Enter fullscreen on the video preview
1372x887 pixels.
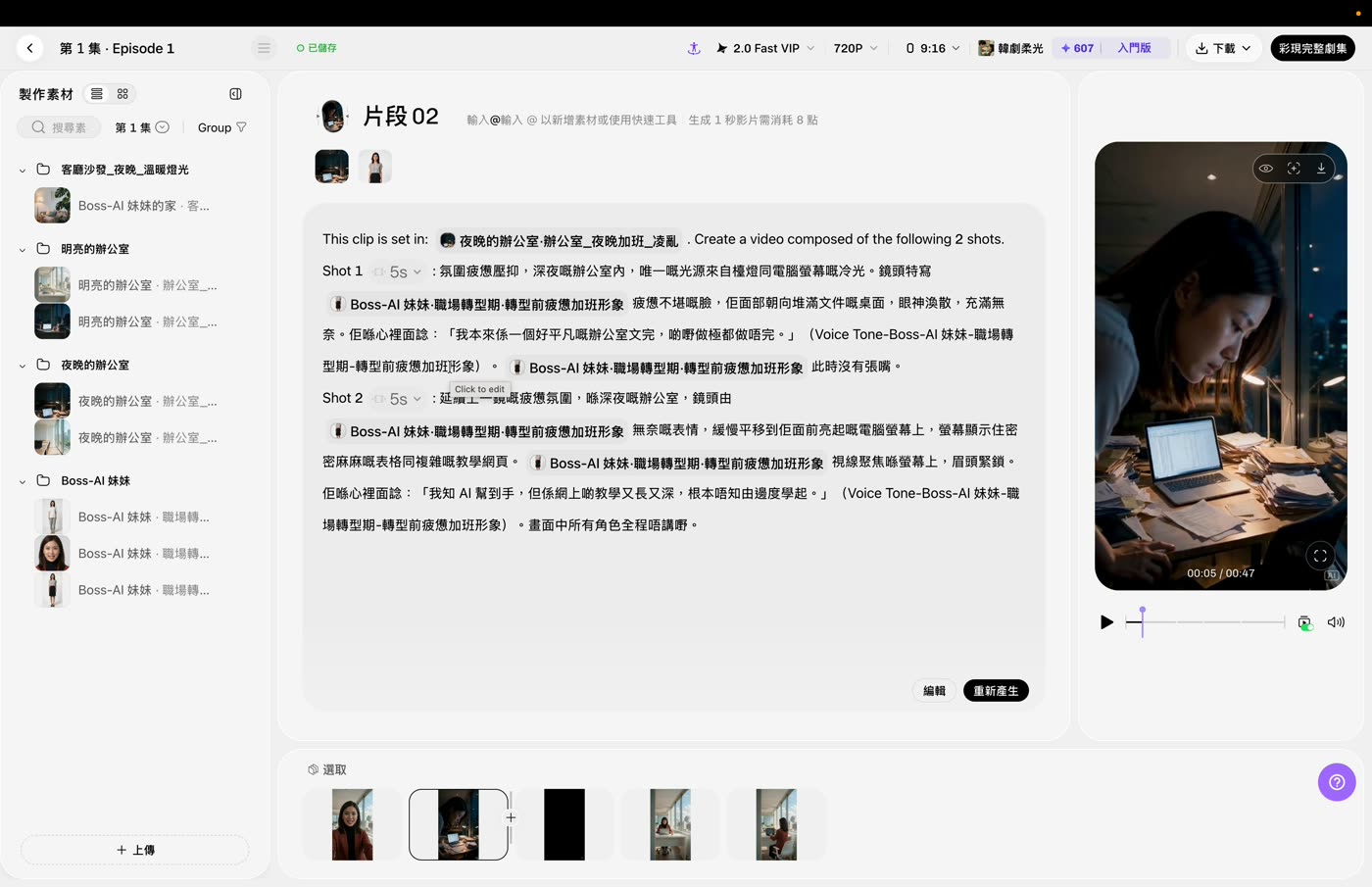[1320, 556]
